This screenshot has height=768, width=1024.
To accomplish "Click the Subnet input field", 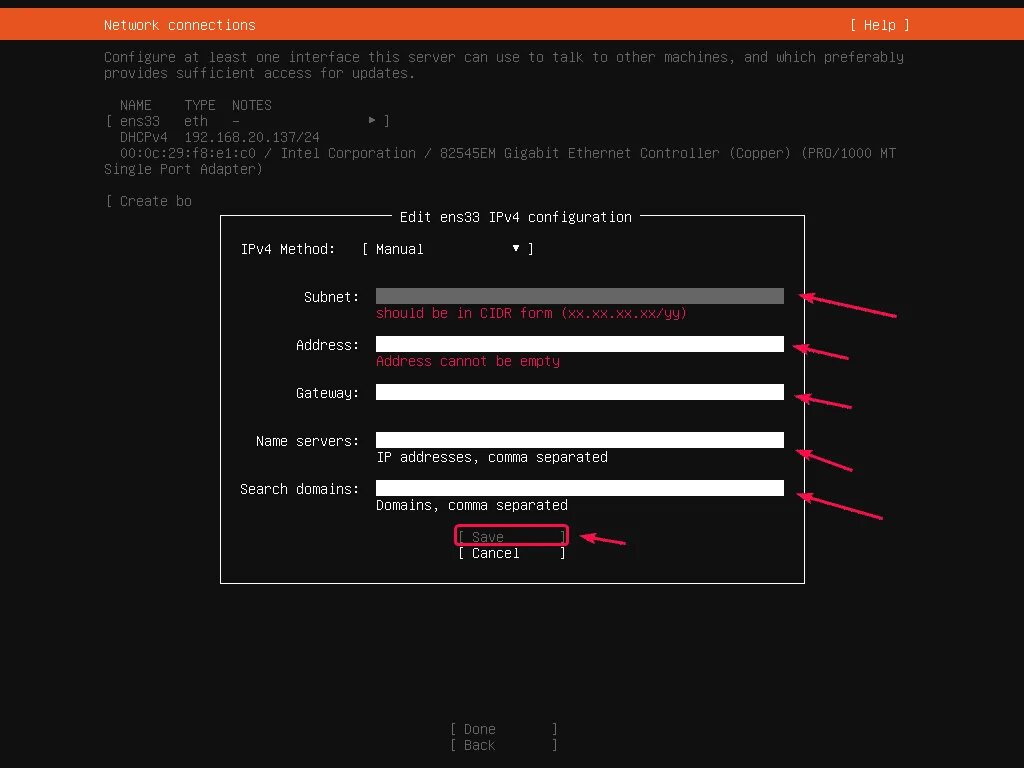I will [579, 296].
